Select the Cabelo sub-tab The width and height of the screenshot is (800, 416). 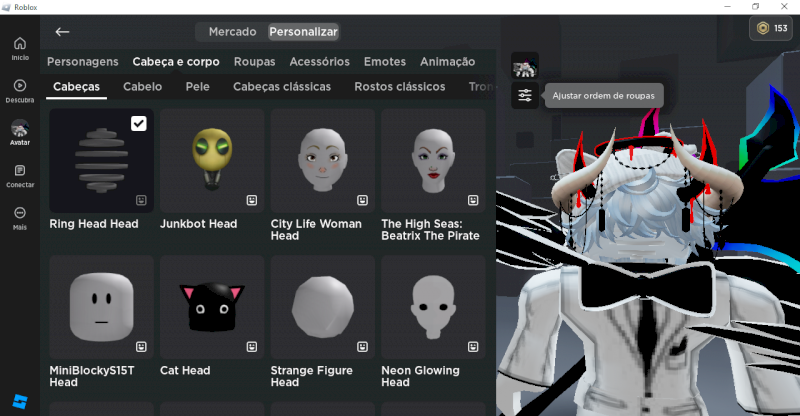click(x=142, y=87)
